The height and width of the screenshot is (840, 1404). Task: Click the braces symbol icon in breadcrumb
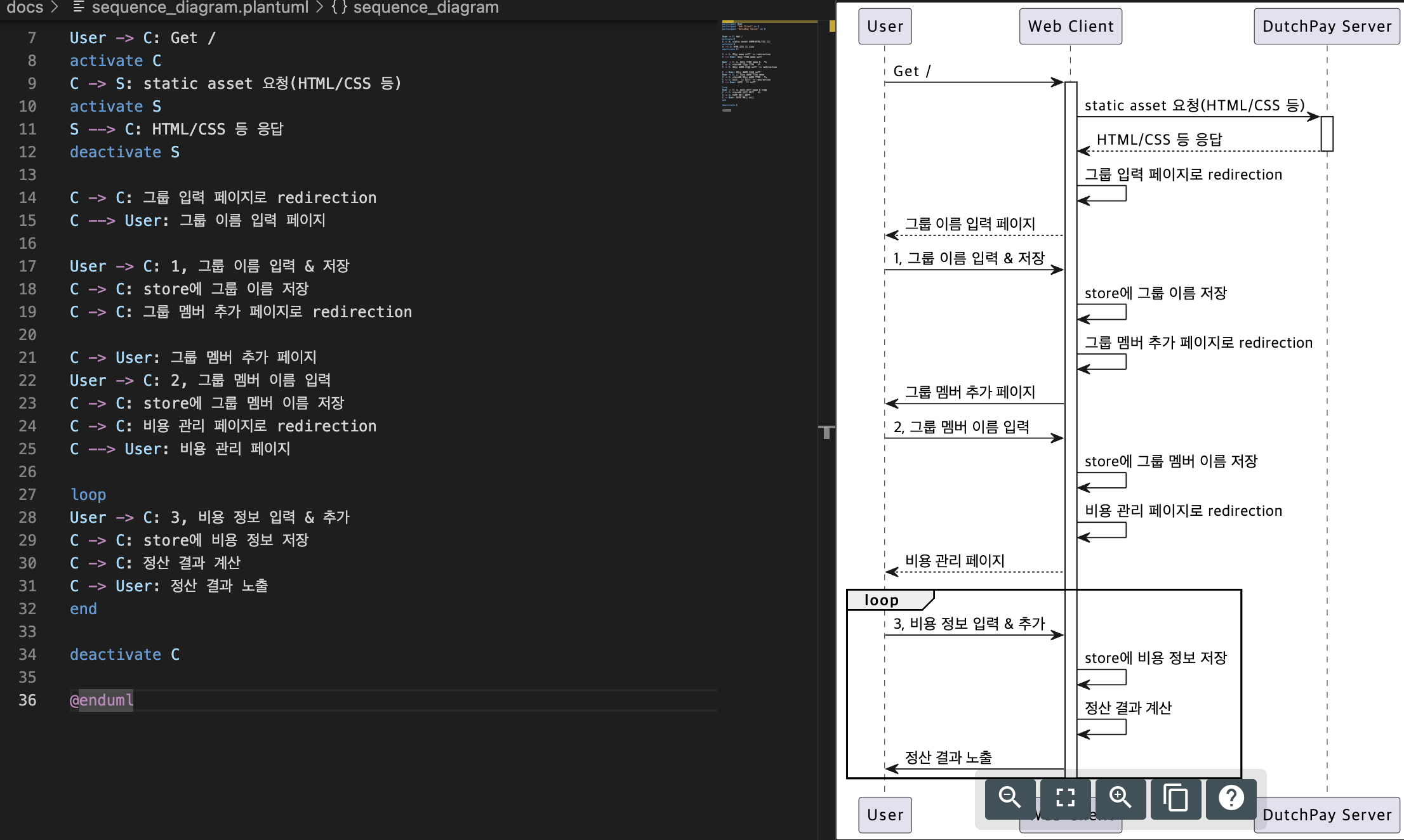(339, 8)
